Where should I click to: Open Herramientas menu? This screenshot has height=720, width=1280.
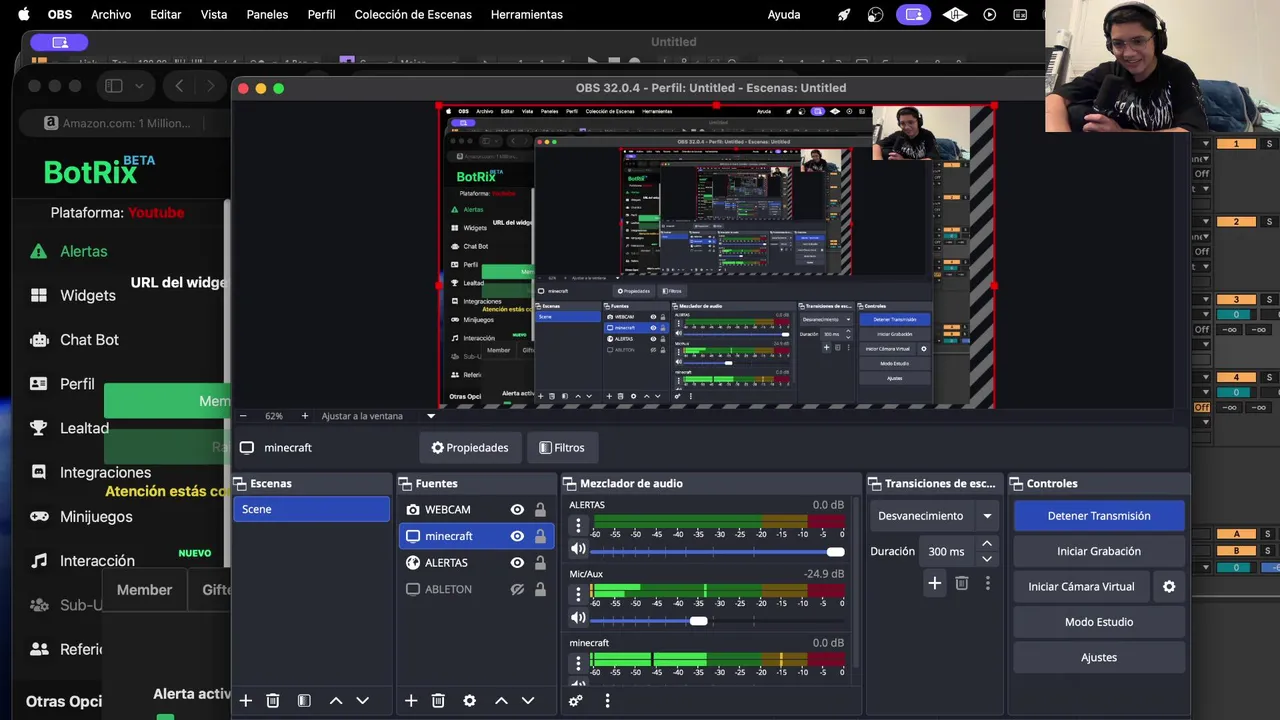pyautogui.click(x=527, y=15)
